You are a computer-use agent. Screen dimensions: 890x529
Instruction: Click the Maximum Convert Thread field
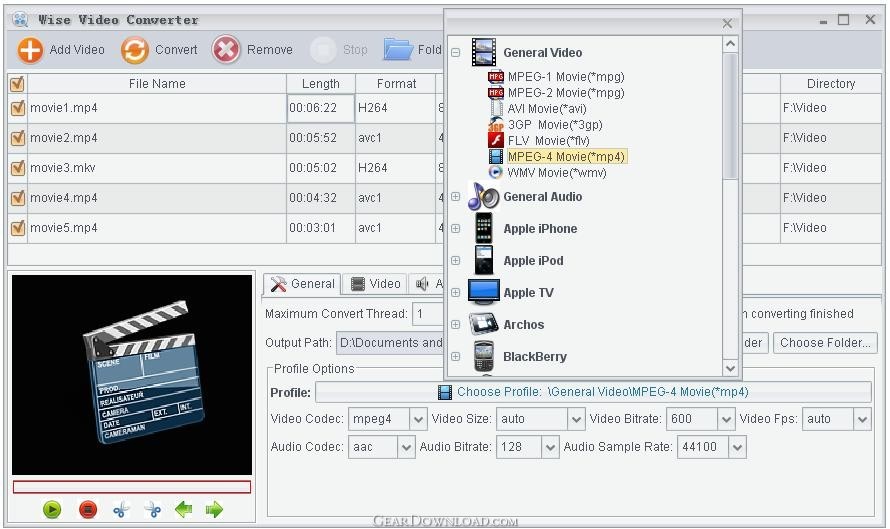427,314
